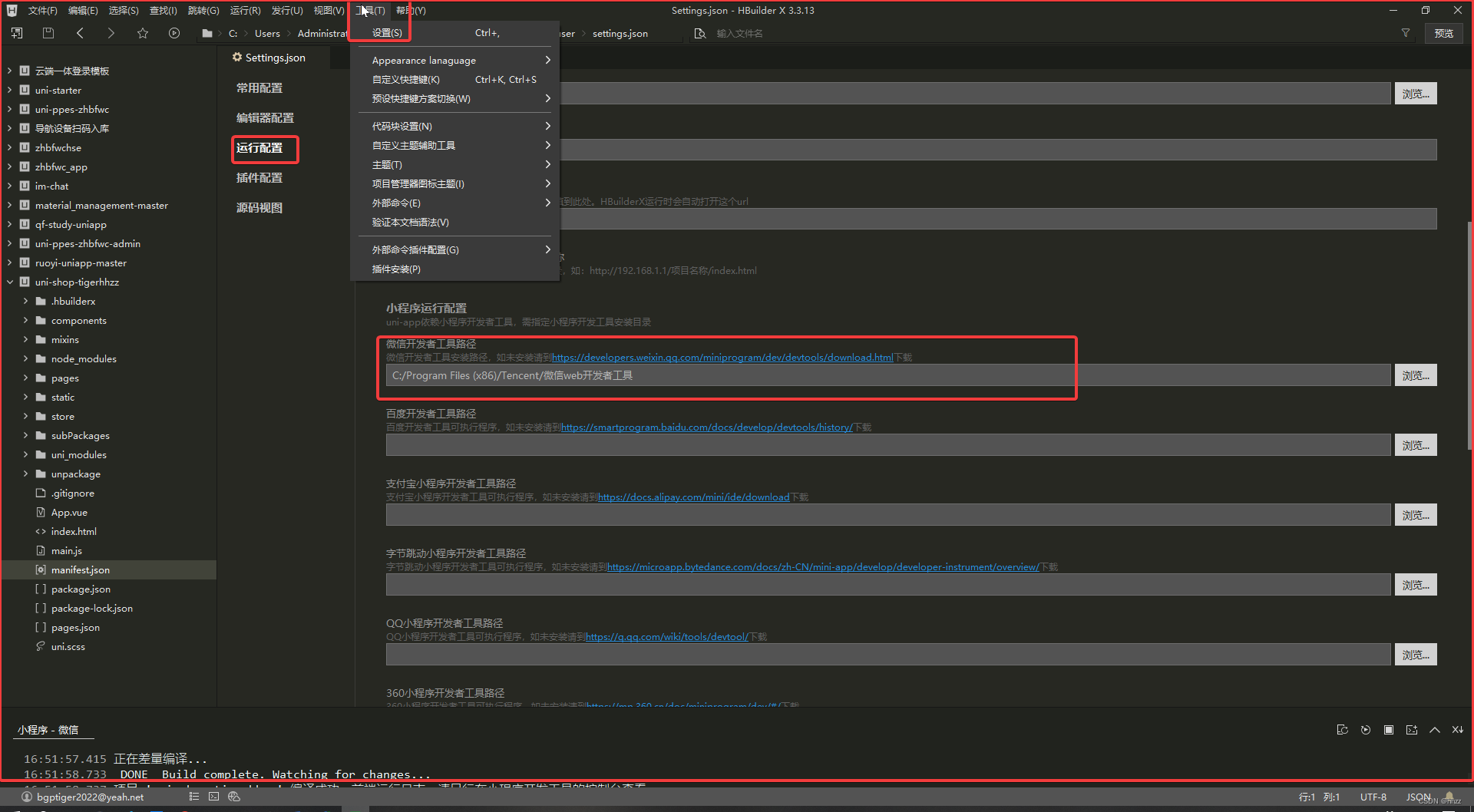The image size is (1474, 812).
Task: Expand the 云端一体登录模板 project
Action: (x=9, y=71)
